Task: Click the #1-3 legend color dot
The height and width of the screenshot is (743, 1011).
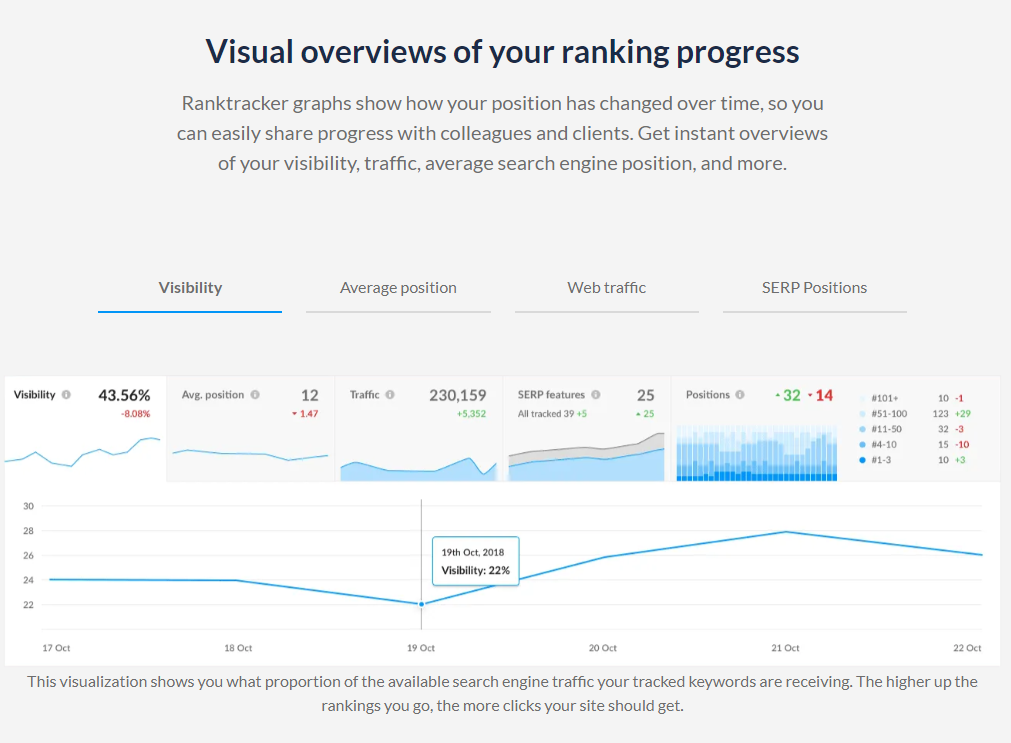Action: point(863,461)
